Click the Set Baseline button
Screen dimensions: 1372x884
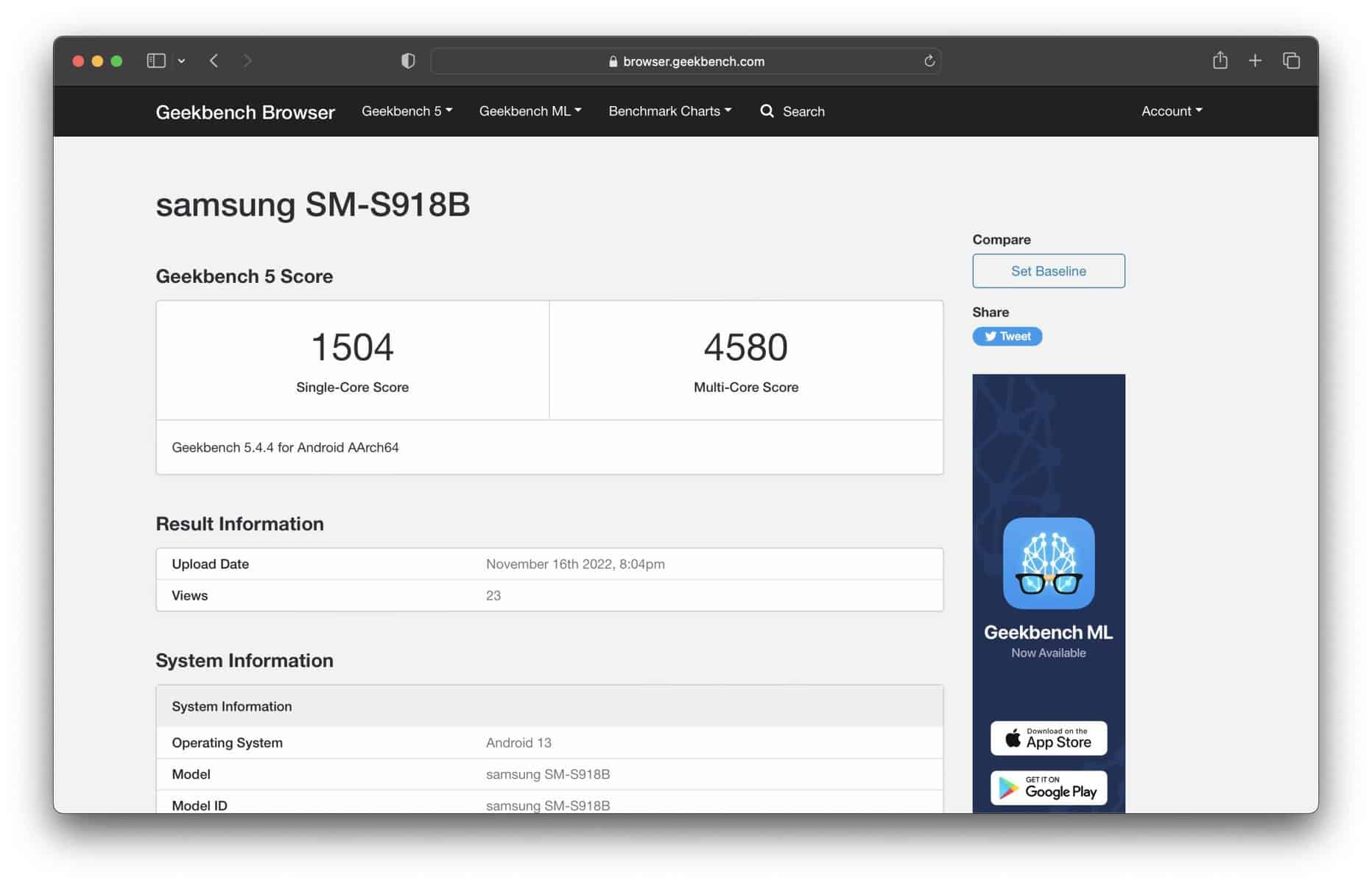[1048, 271]
